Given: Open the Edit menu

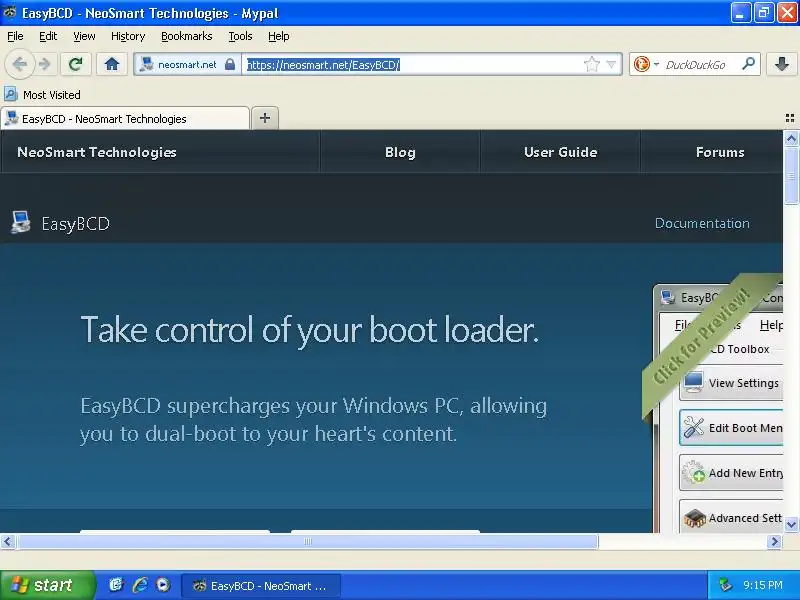Looking at the screenshot, I should point(48,36).
